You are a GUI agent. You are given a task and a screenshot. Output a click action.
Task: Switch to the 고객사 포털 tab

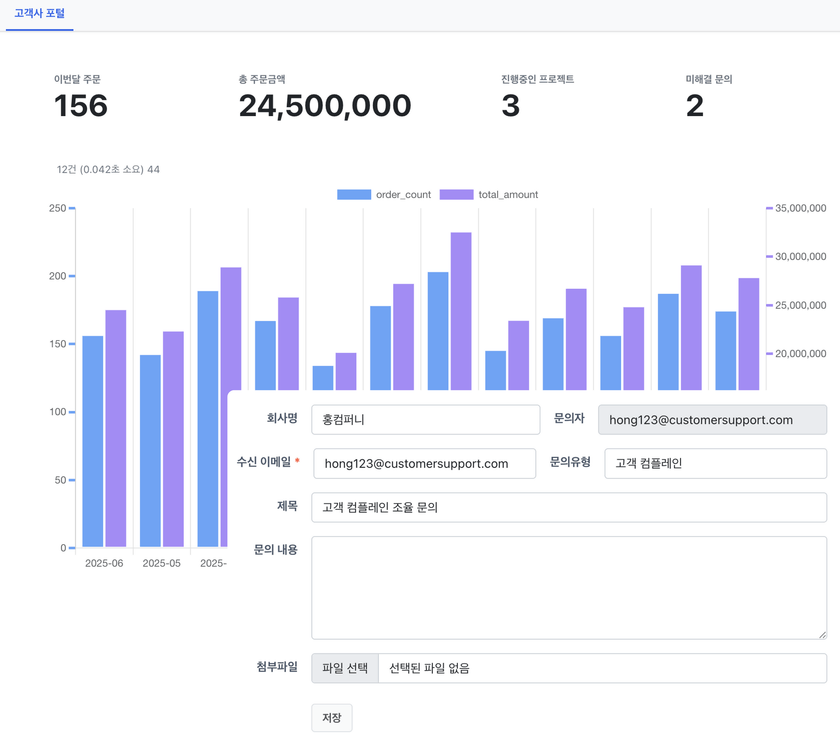click(39, 14)
